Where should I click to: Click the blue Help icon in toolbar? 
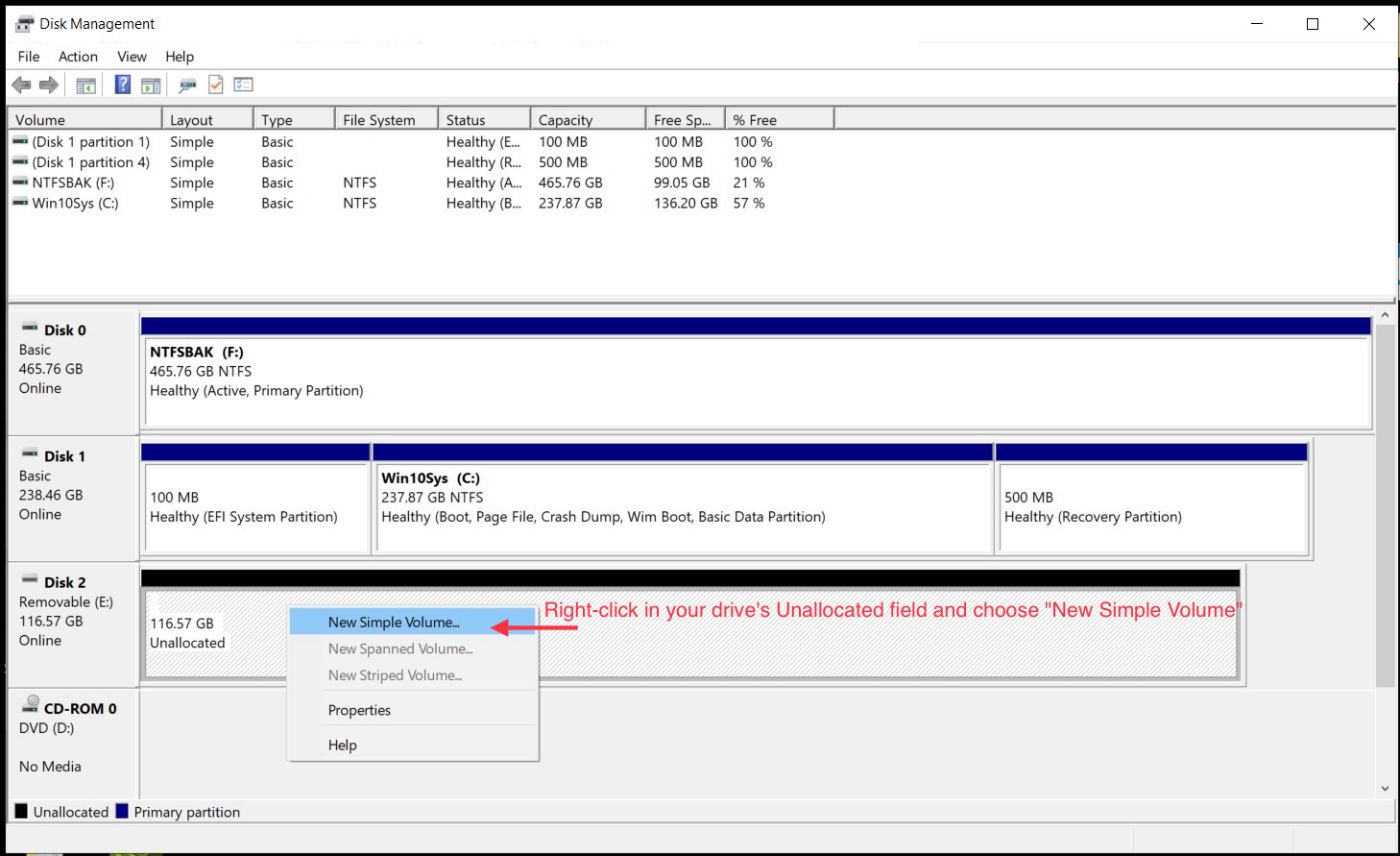pyautogui.click(x=122, y=85)
